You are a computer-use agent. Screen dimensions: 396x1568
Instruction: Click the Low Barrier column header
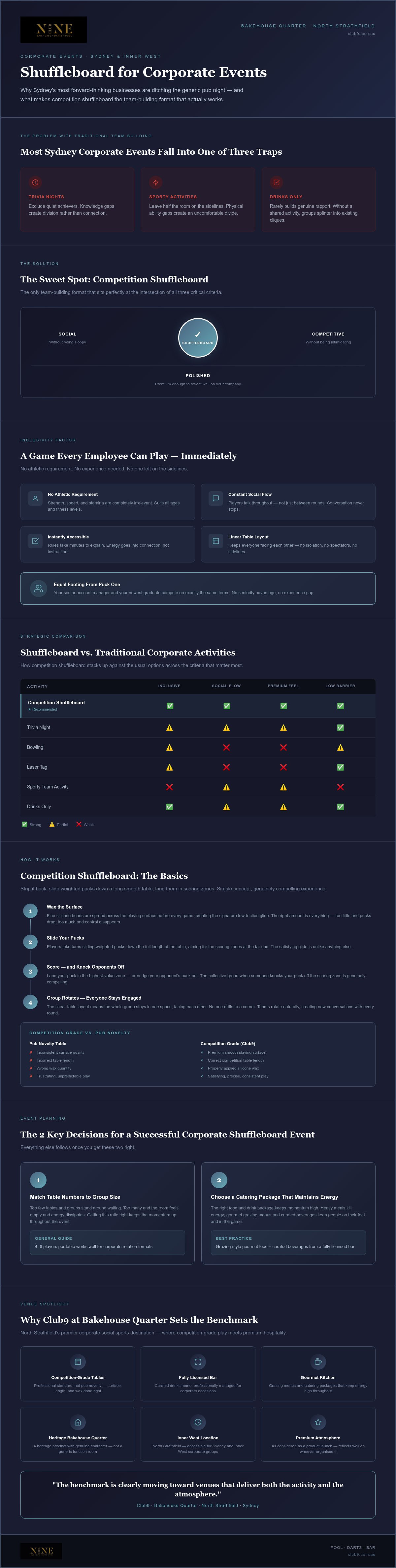pyautogui.click(x=340, y=686)
